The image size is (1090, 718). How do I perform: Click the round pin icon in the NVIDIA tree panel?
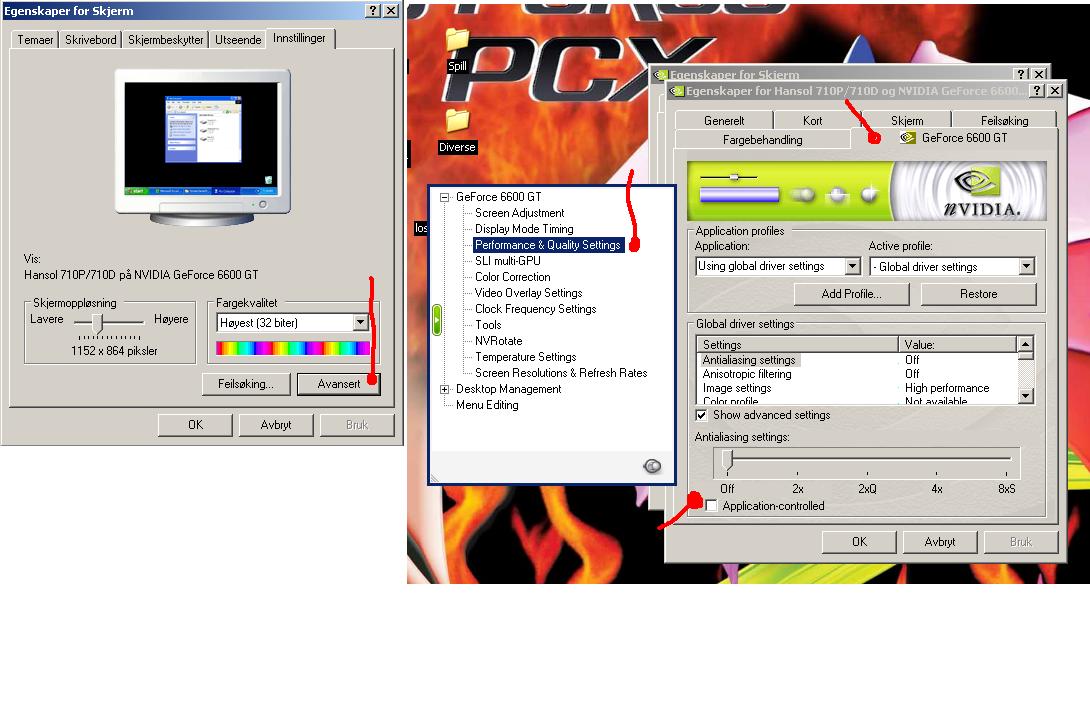(652, 466)
